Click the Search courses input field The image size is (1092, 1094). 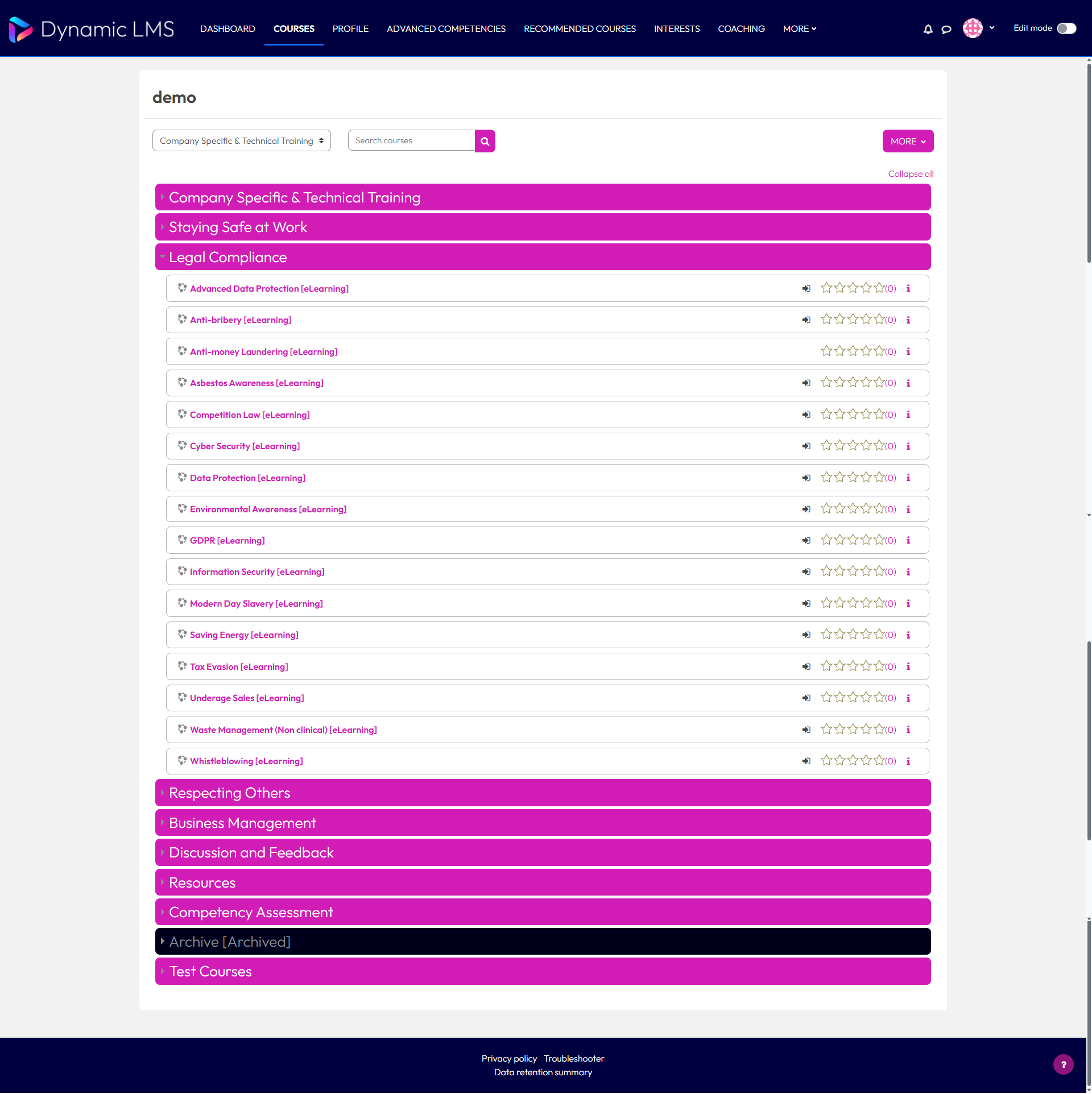click(411, 140)
